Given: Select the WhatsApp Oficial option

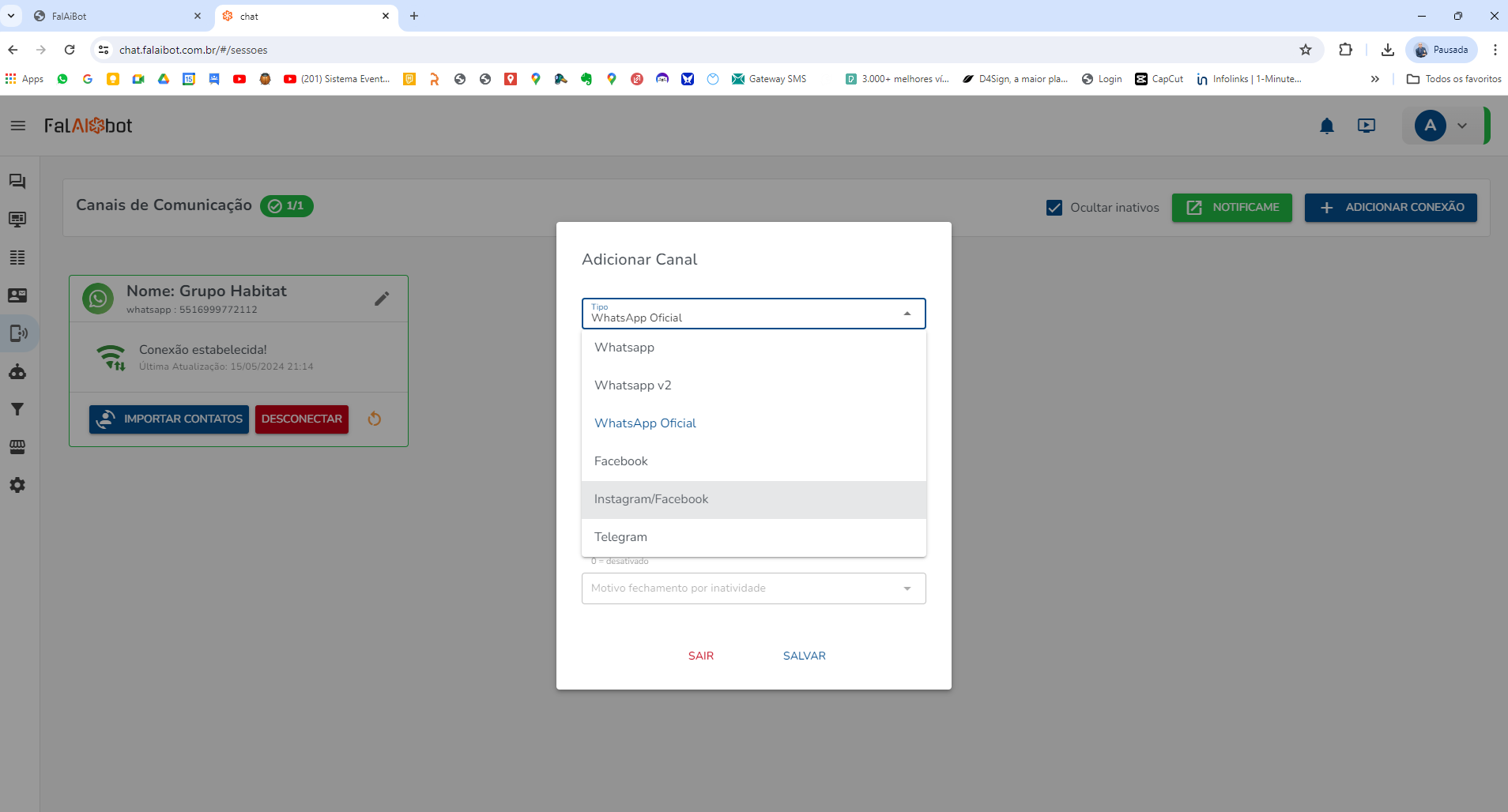Looking at the screenshot, I should 754,423.
